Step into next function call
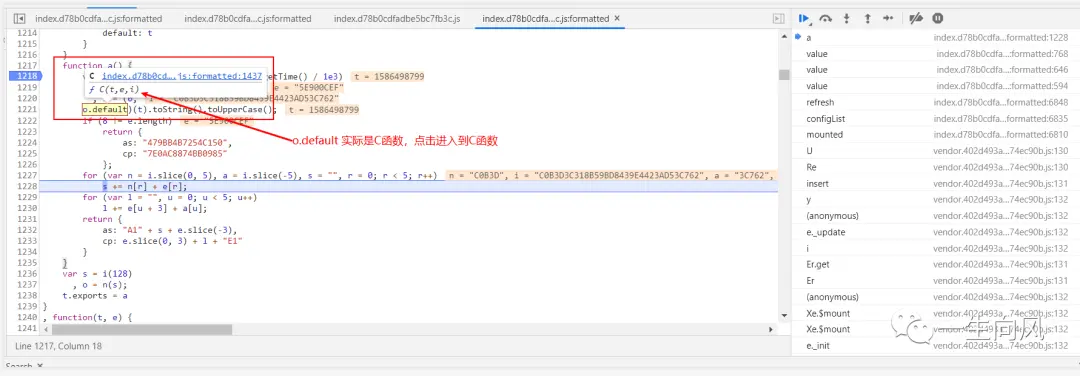Viewport: 1080px width, 376px height. click(847, 19)
